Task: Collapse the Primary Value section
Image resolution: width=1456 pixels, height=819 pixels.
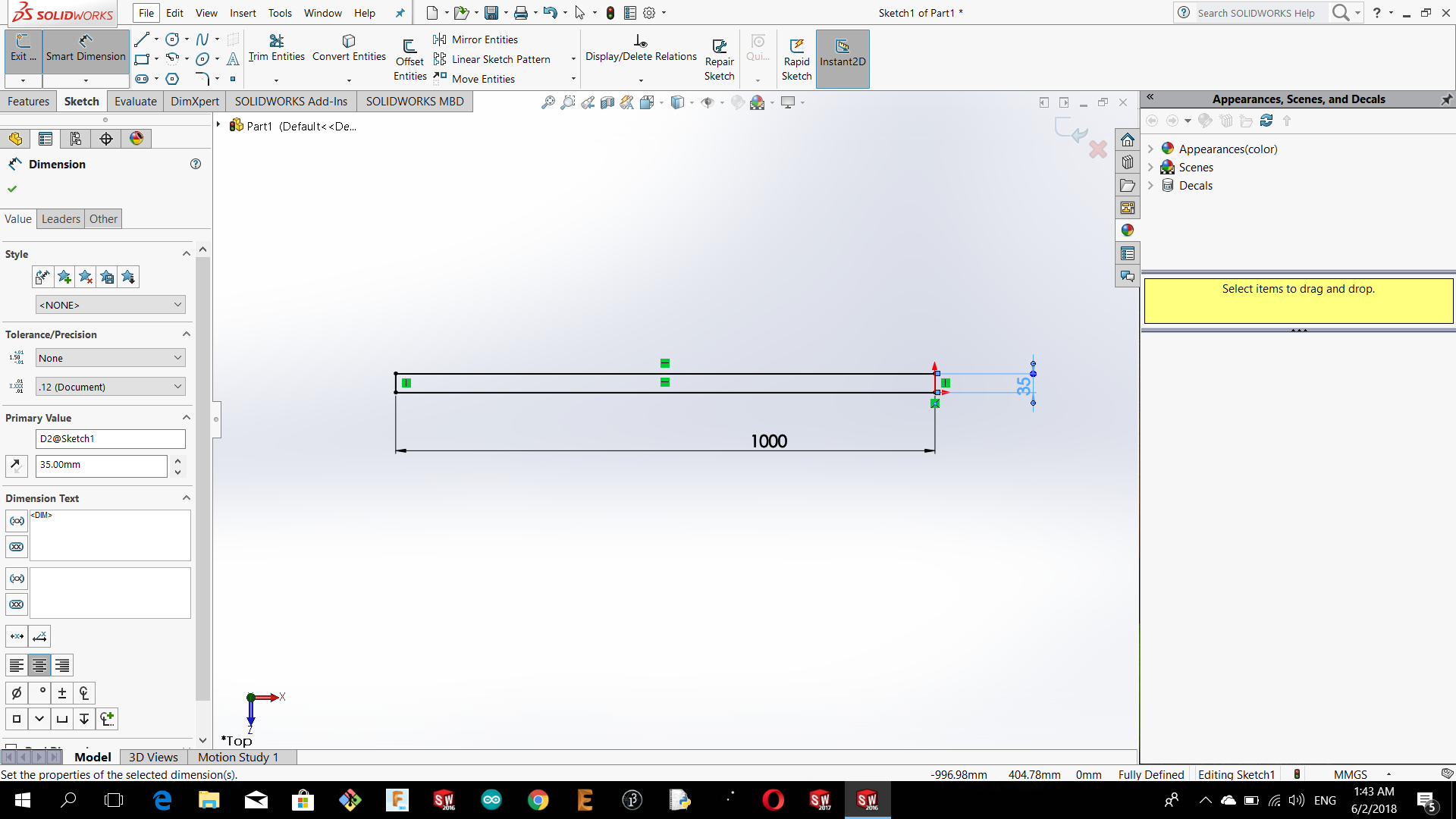Action: (x=187, y=418)
